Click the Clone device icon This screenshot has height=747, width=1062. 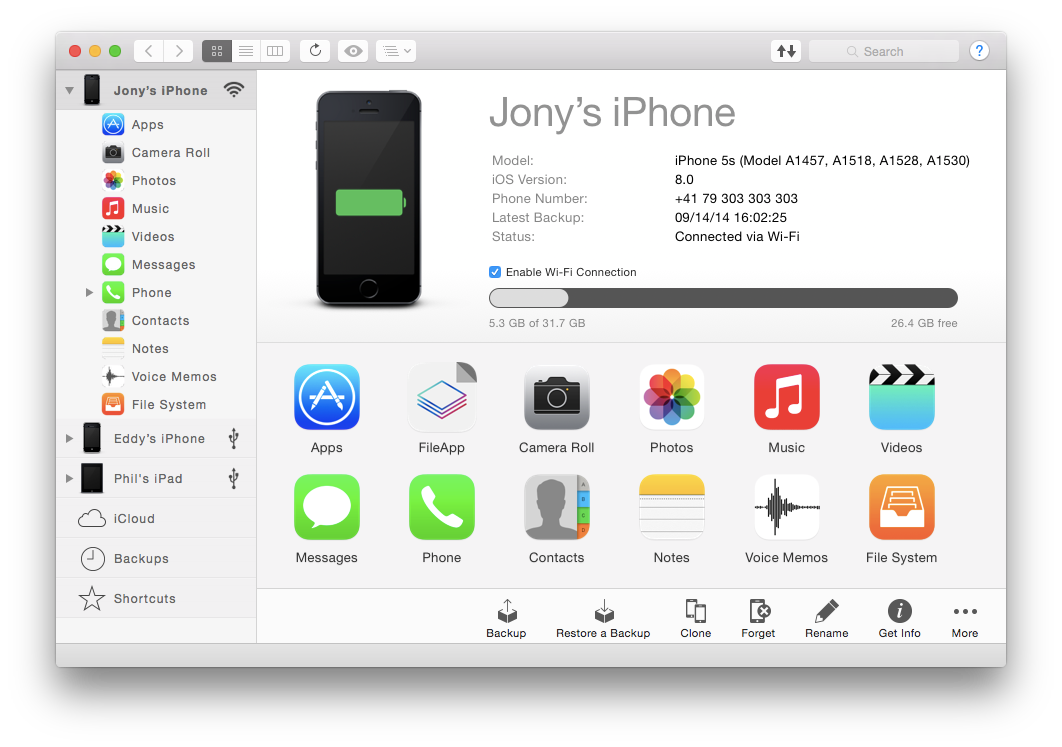tap(695, 612)
